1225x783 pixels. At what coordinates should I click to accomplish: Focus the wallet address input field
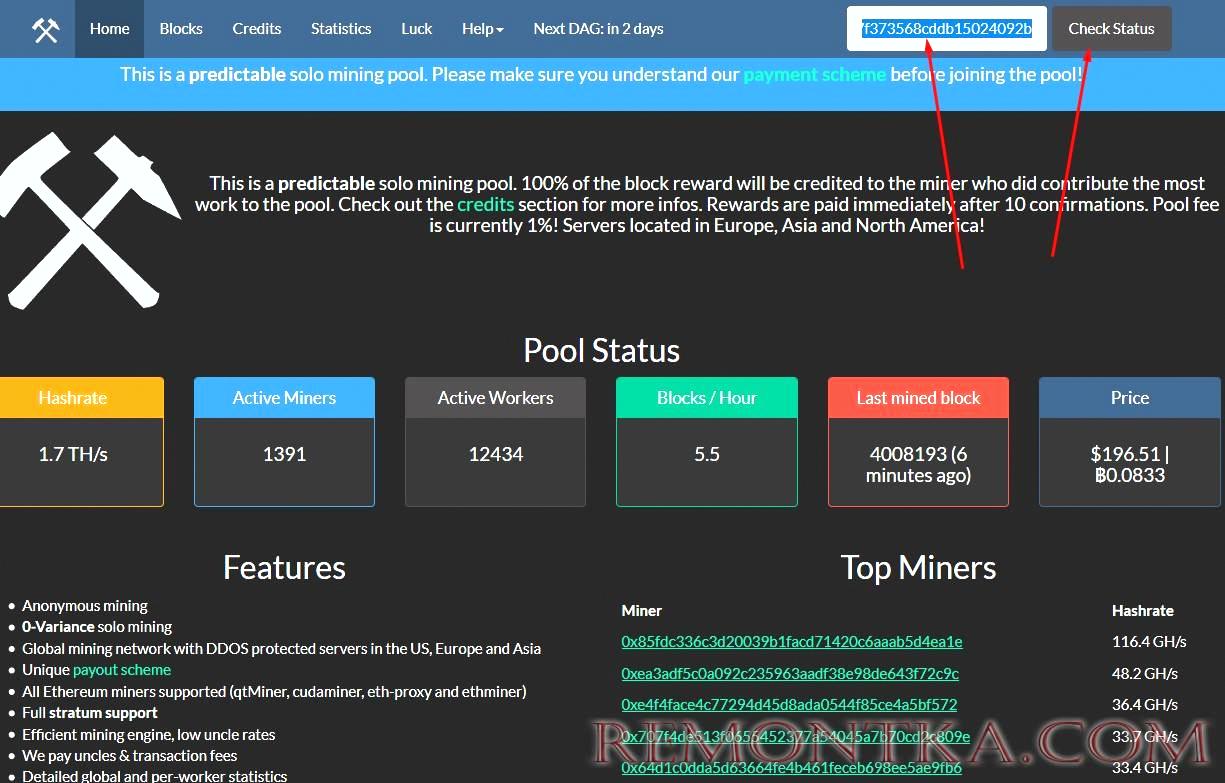tap(946, 29)
